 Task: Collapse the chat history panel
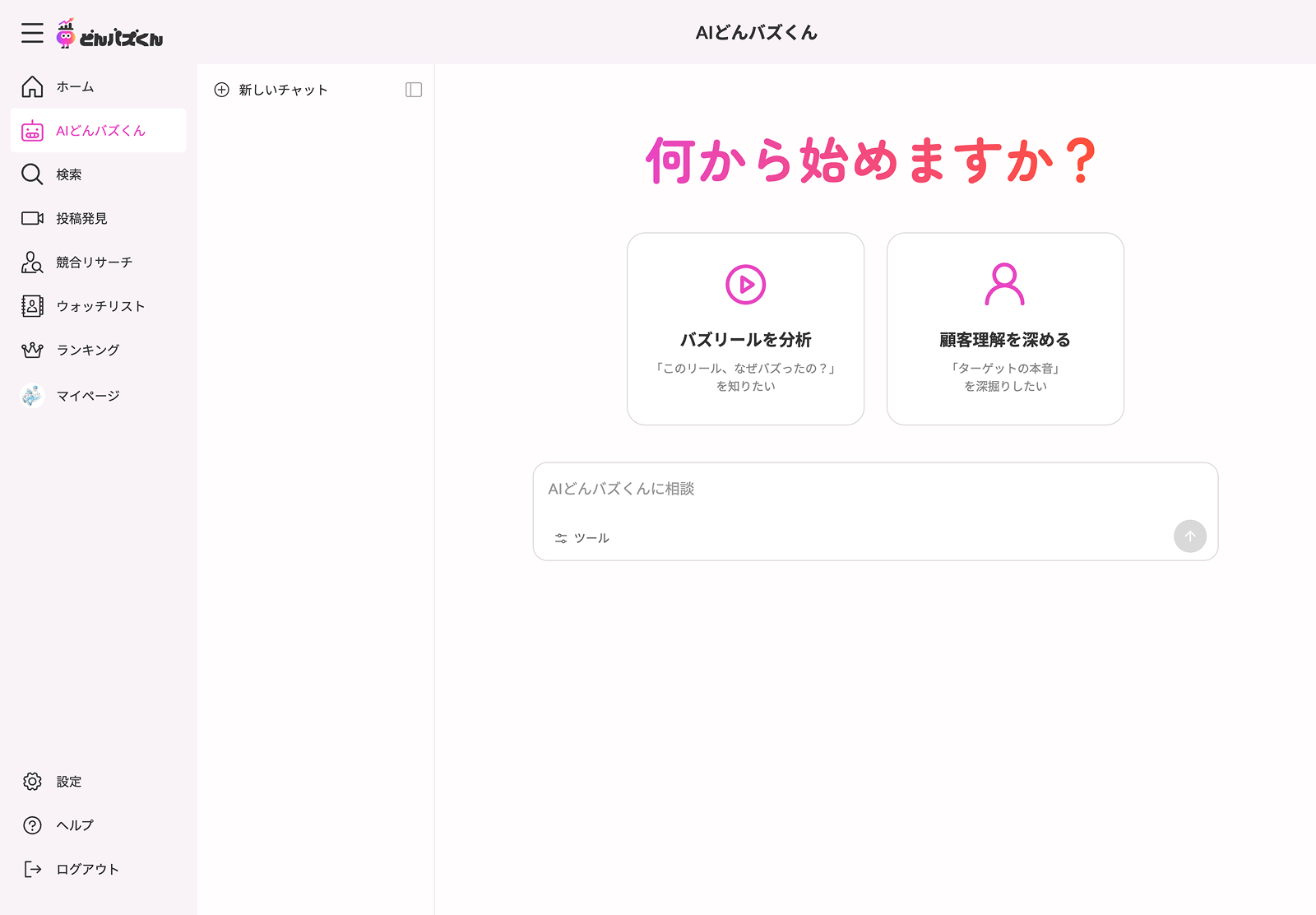414,89
